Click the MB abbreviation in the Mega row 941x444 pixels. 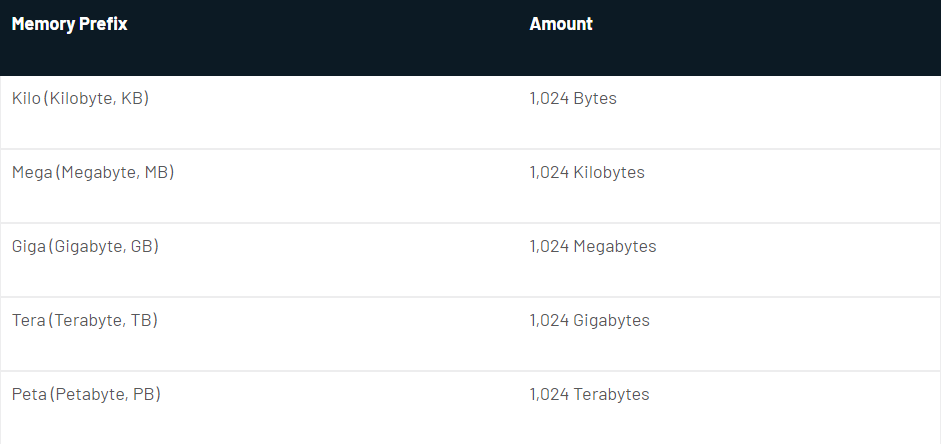point(157,173)
